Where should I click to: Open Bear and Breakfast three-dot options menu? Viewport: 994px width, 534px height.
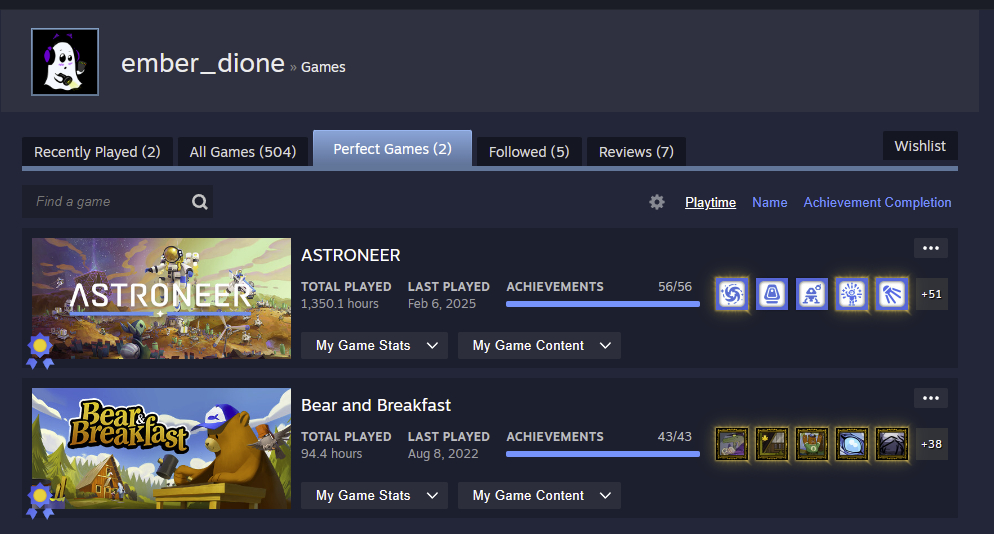[x=931, y=398]
